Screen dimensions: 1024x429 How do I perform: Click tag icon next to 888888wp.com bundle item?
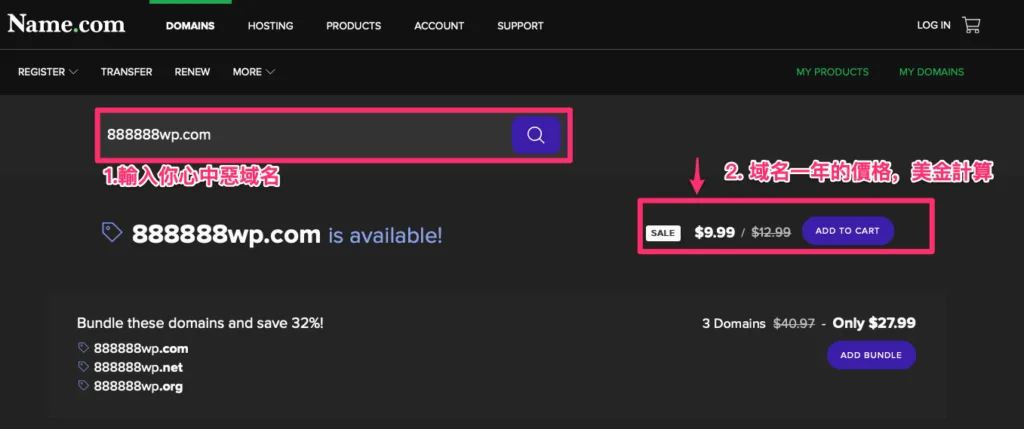coord(83,349)
